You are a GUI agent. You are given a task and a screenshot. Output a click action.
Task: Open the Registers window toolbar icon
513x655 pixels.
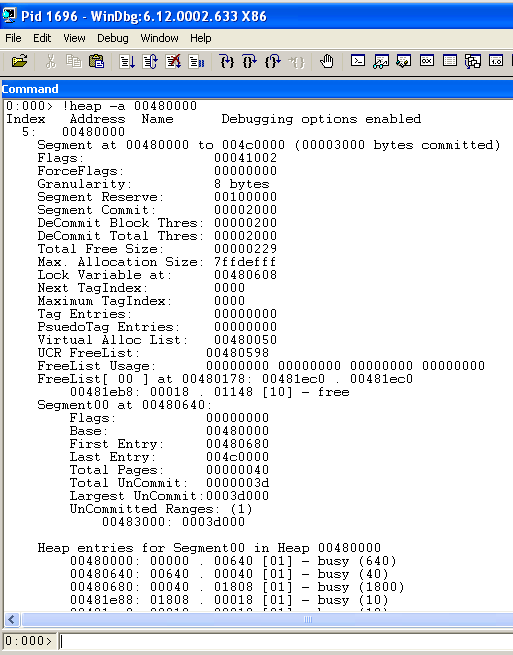(x=427, y=61)
